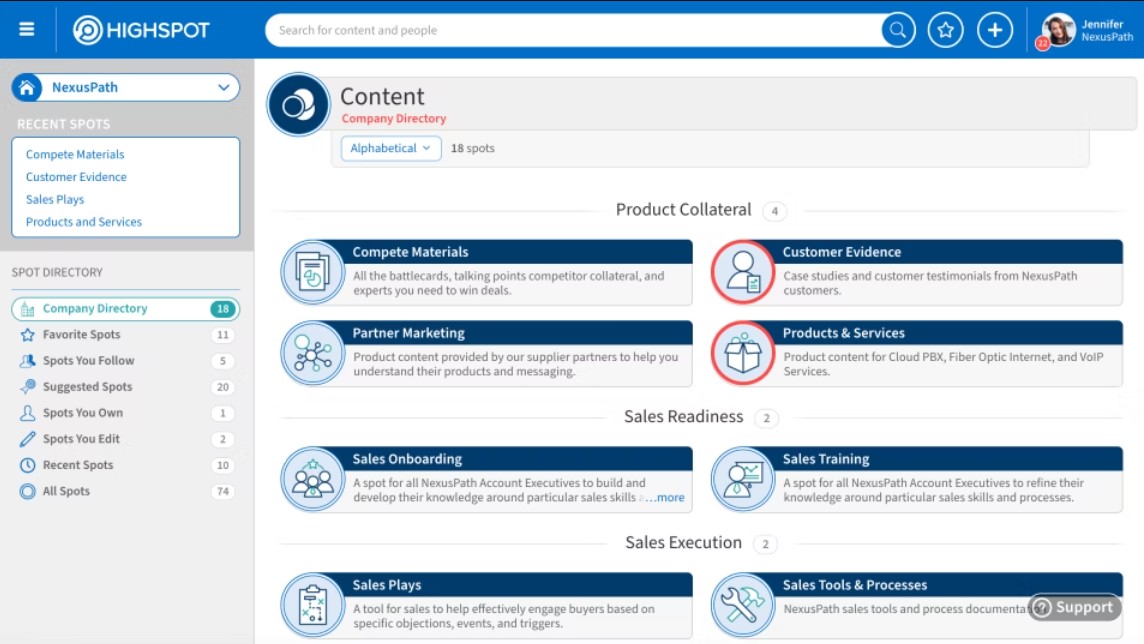Open the Customer Evidence card title
The image size is (1144, 644).
842,252
